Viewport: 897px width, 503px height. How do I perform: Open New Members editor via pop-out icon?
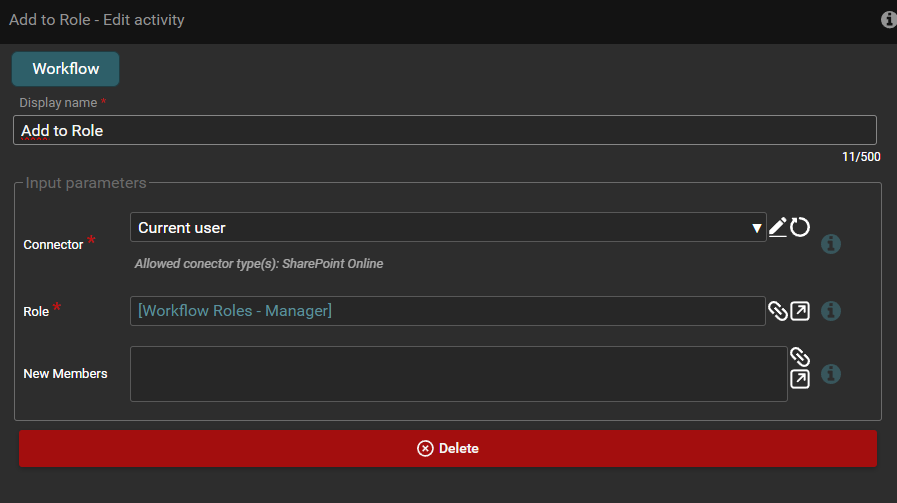pyautogui.click(x=800, y=379)
